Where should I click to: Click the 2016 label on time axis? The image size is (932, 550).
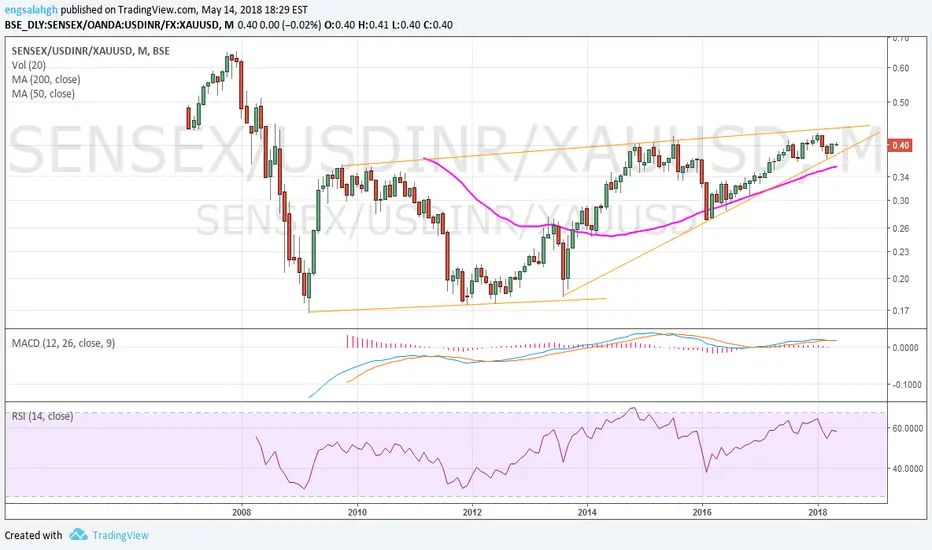point(702,512)
